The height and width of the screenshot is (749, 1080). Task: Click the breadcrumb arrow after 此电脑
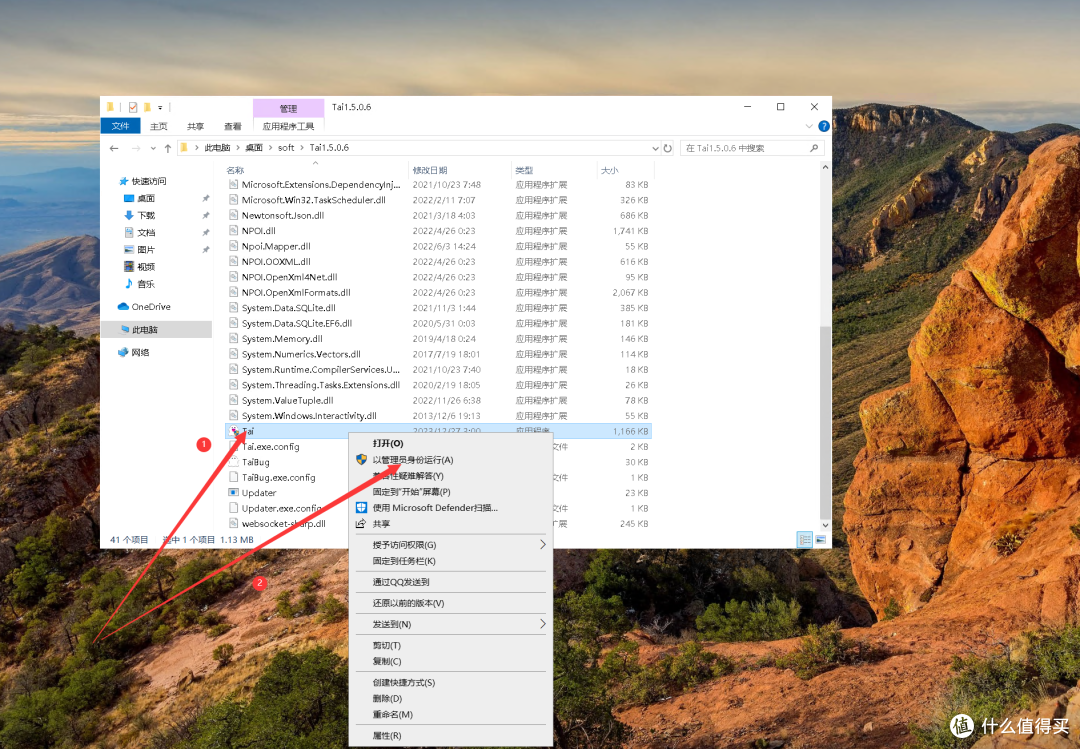[238, 148]
